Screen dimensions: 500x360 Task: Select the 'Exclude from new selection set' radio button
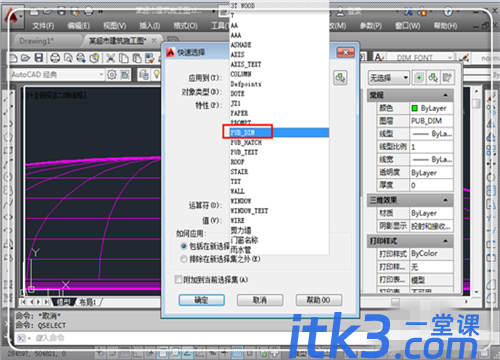(184, 259)
